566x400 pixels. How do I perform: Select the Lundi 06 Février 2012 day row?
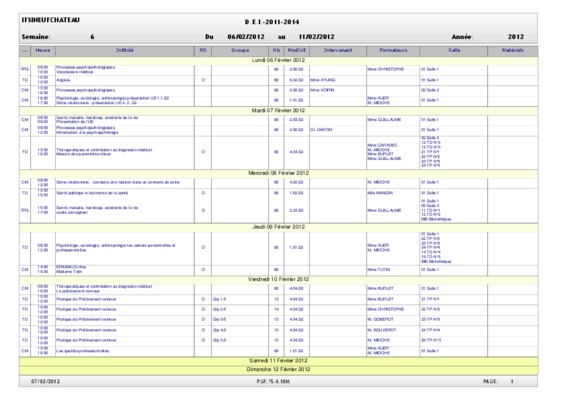278,60
